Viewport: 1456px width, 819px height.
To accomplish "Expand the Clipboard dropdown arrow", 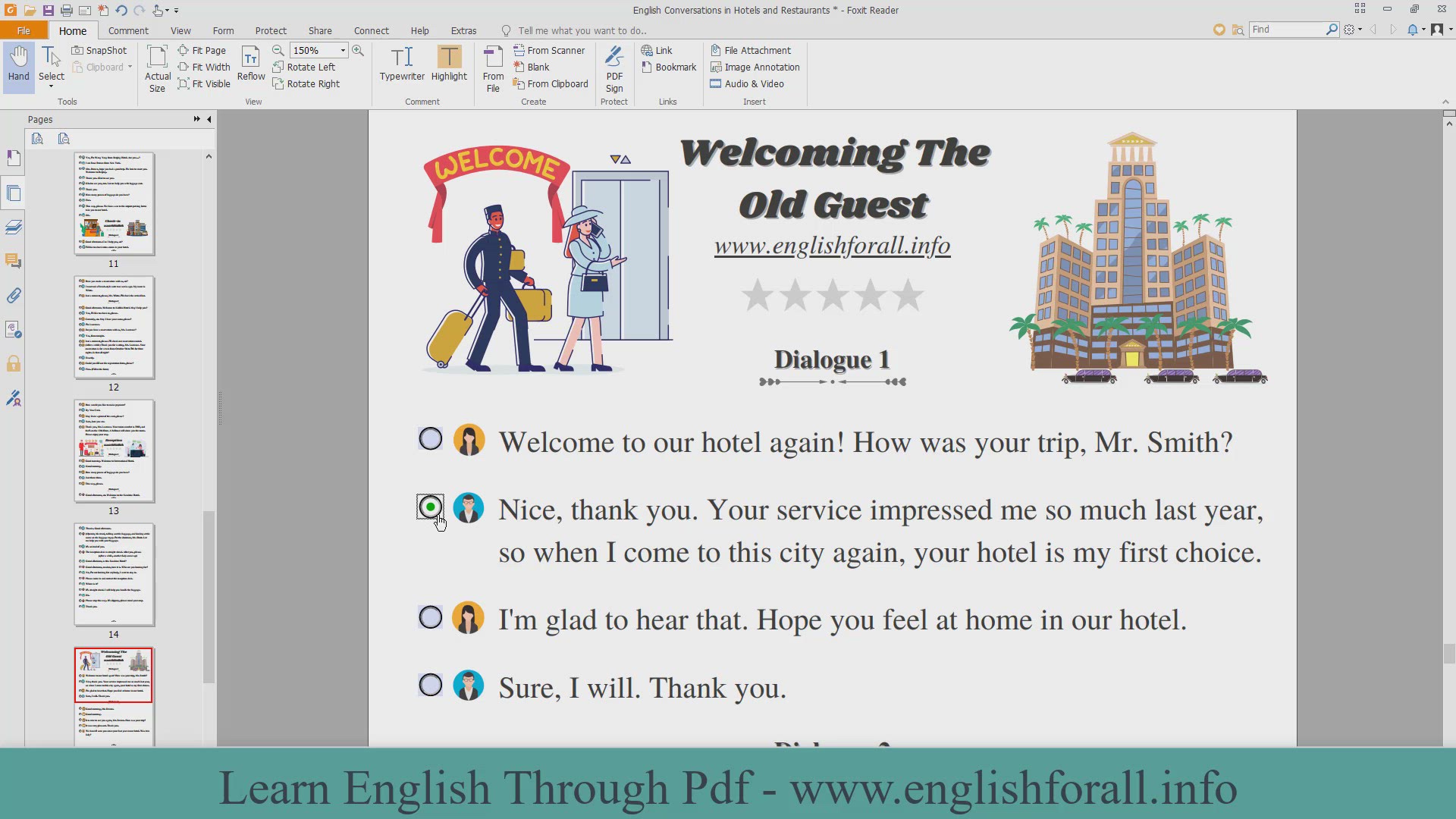I will tap(130, 67).
